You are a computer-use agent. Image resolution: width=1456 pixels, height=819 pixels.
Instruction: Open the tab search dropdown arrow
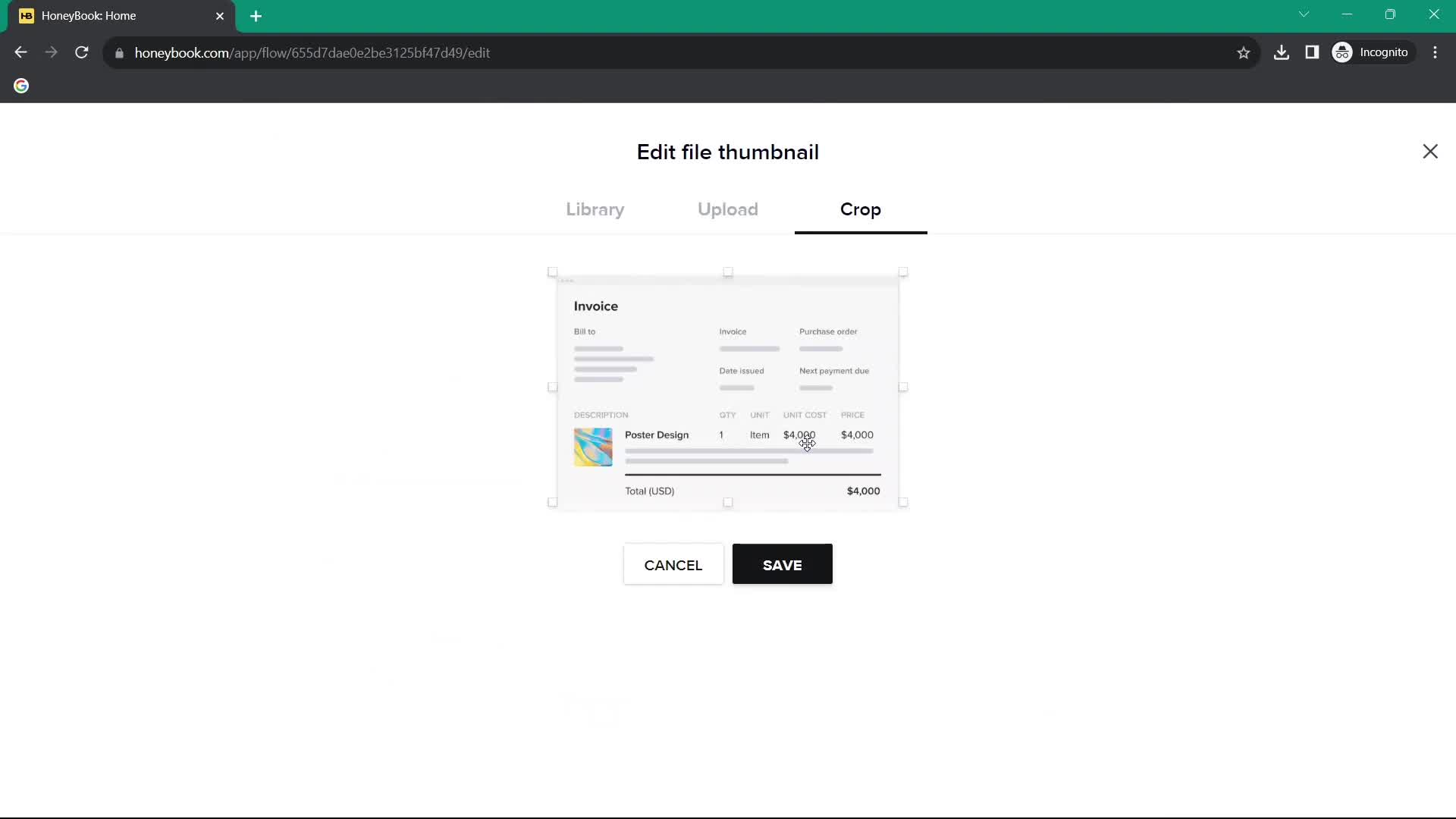click(1304, 14)
